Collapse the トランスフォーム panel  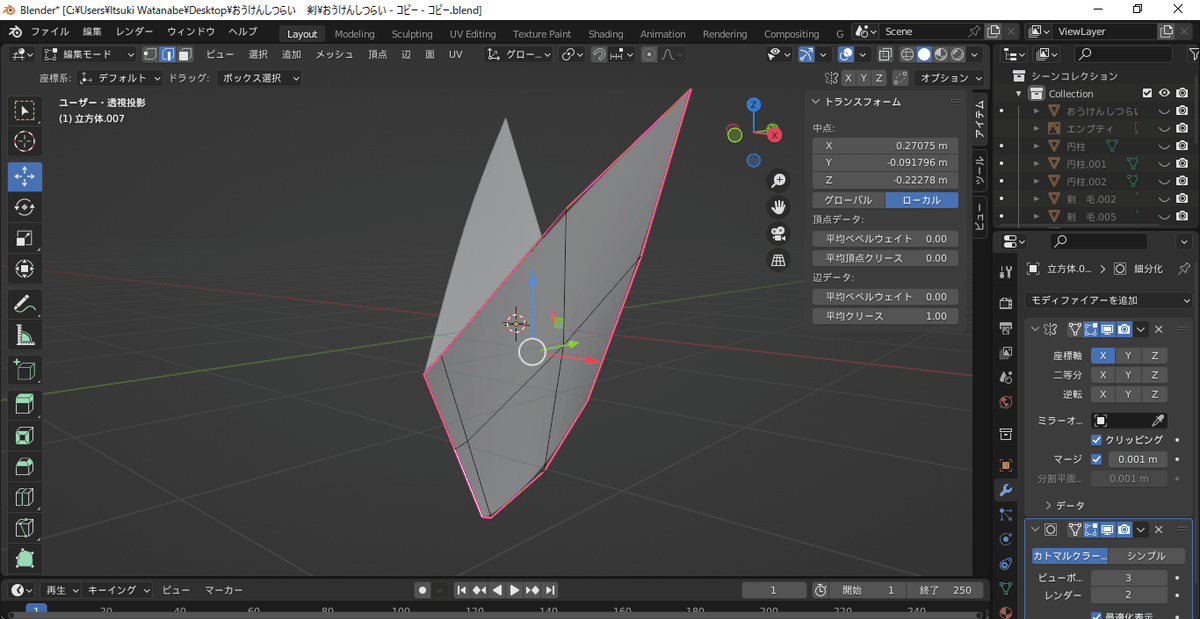point(816,102)
